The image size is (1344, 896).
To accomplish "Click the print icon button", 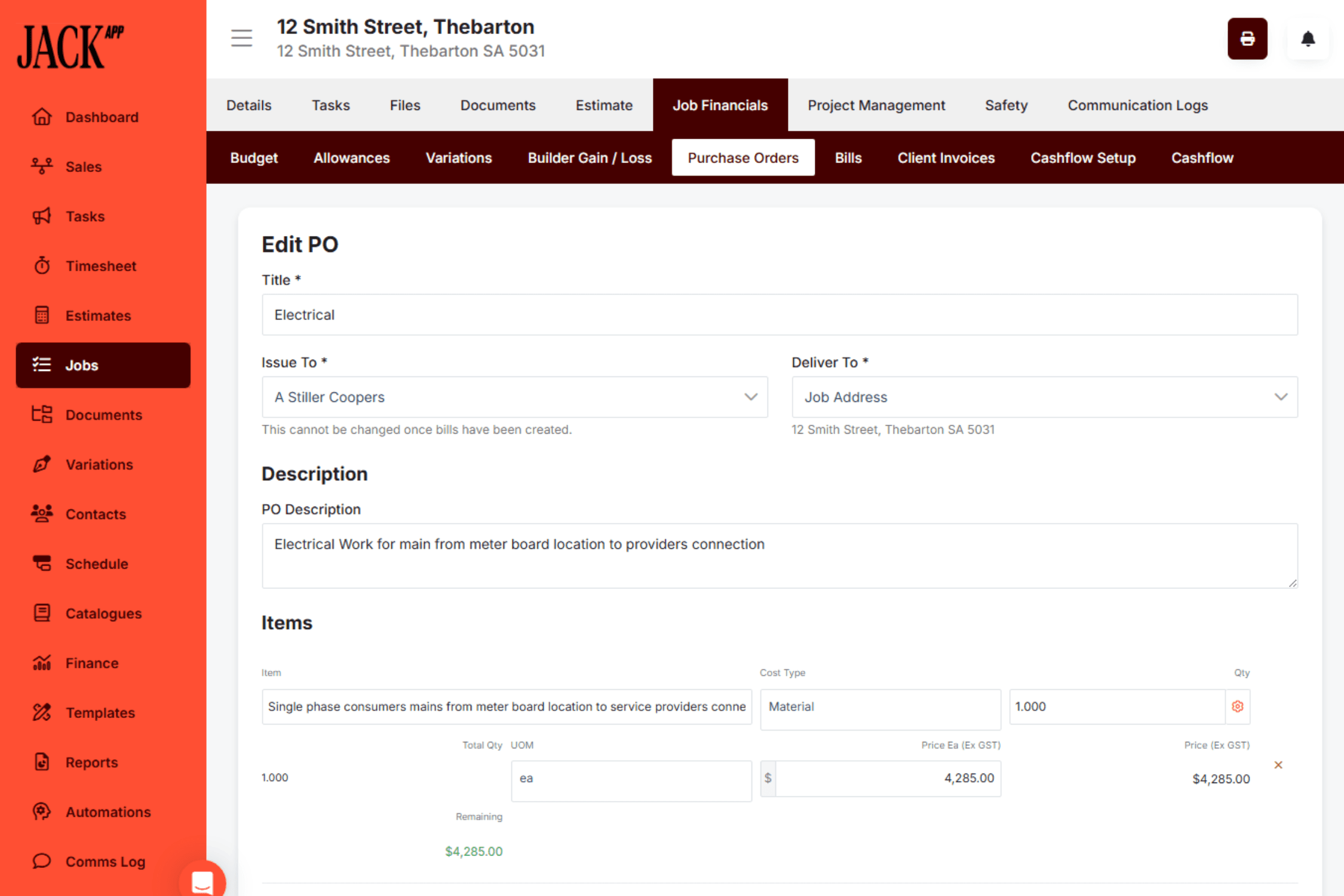I will [x=1247, y=39].
